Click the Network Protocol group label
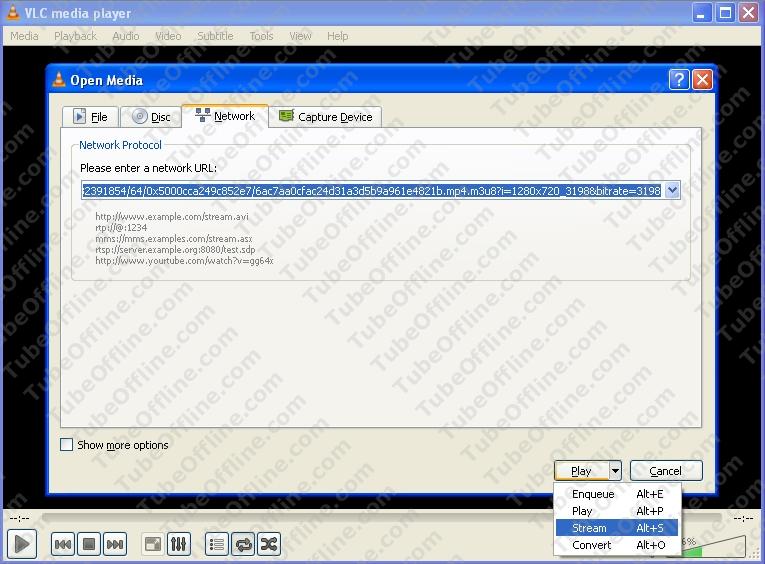765x564 pixels. coord(121,145)
